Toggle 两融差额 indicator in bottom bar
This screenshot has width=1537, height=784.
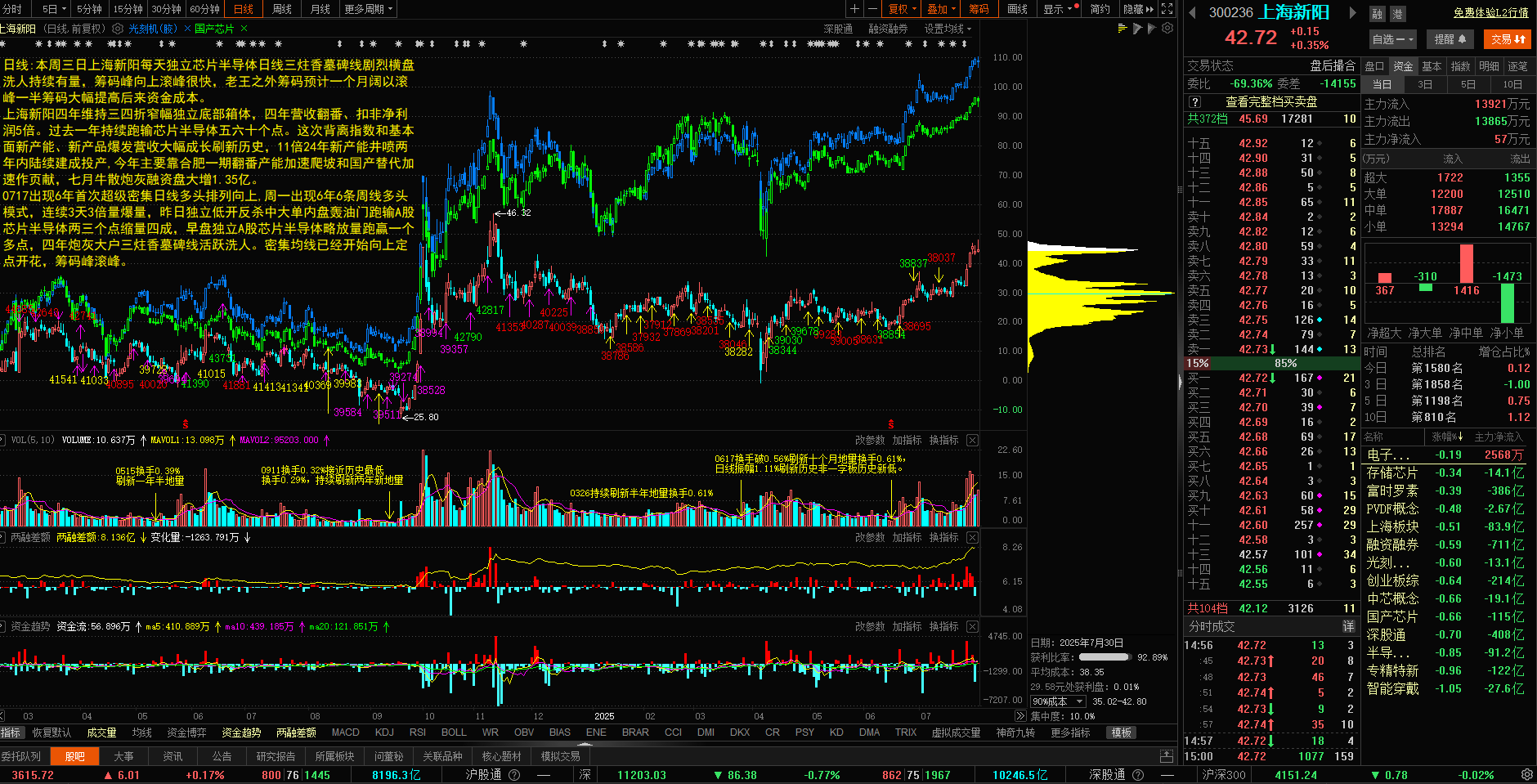pos(296,732)
